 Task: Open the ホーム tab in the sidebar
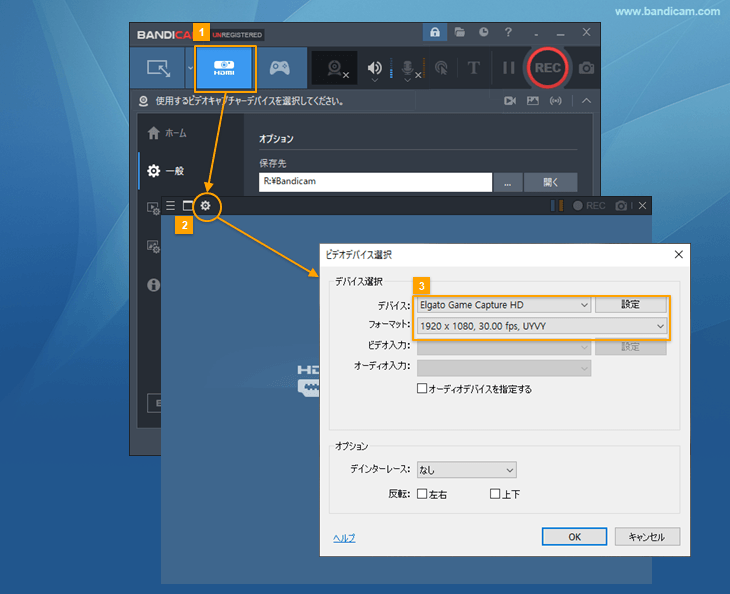pyautogui.click(x=167, y=133)
